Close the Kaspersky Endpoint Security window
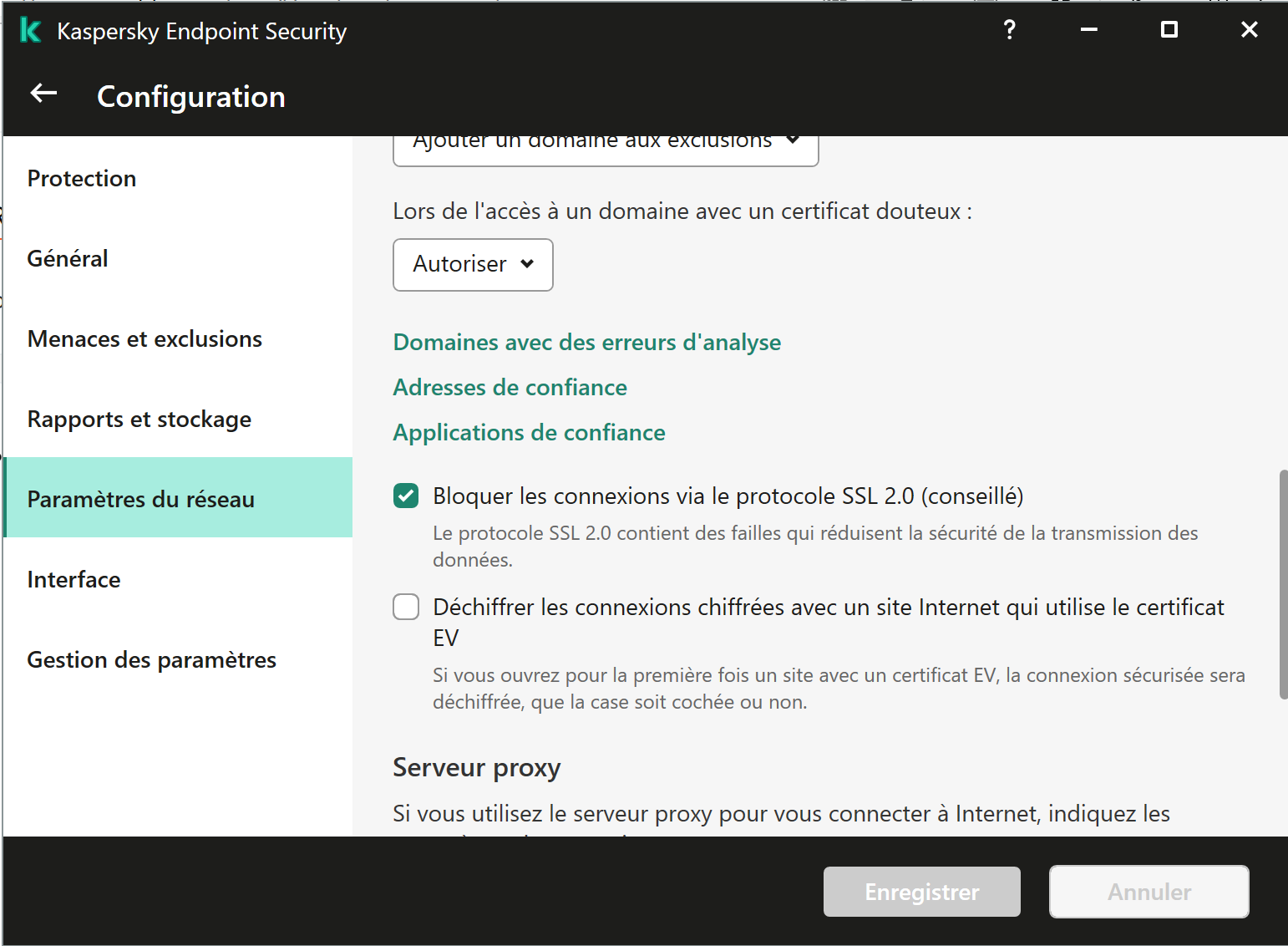The height and width of the screenshot is (946, 1288). 1249,30
